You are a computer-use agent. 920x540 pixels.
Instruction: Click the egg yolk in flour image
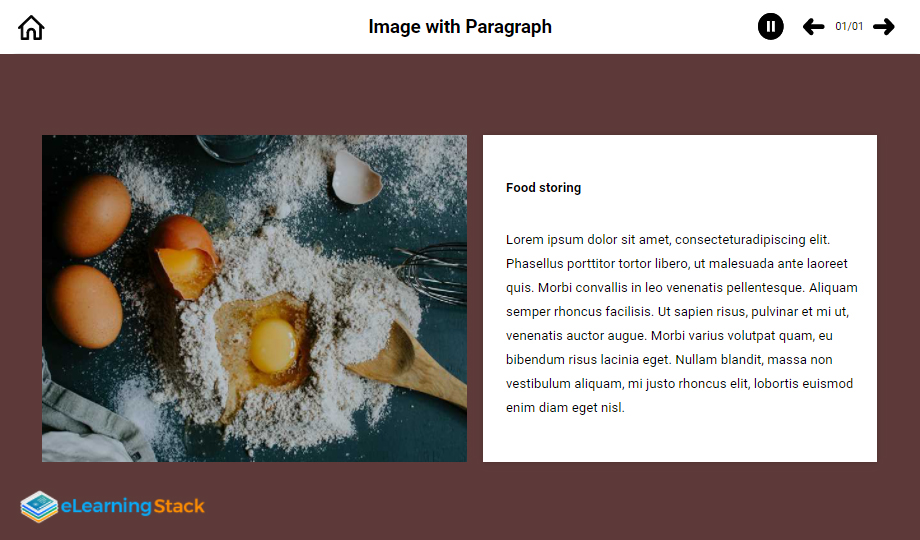click(273, 345)
